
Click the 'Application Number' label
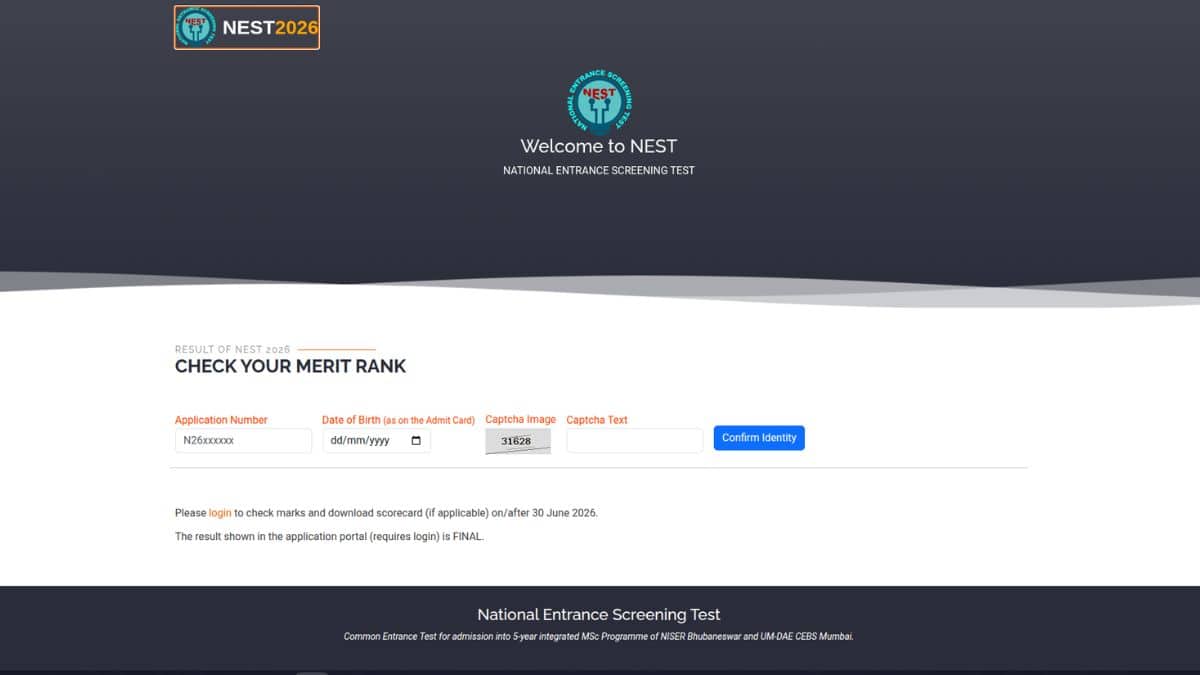[221, 420]
